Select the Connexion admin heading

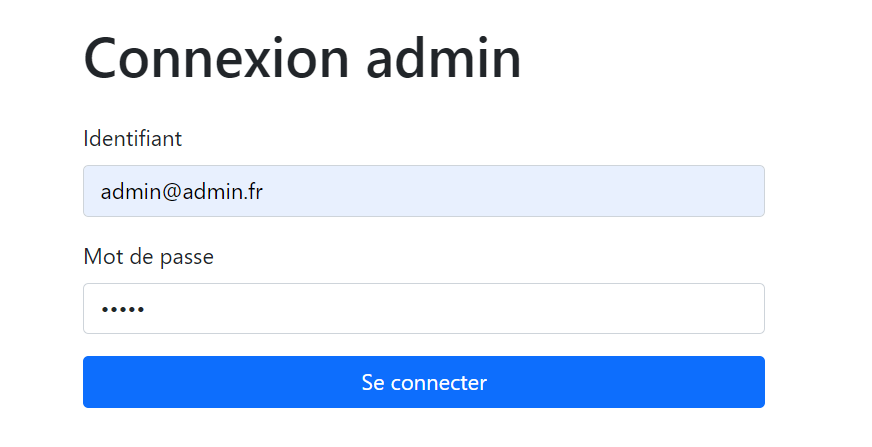click(302, 58)
